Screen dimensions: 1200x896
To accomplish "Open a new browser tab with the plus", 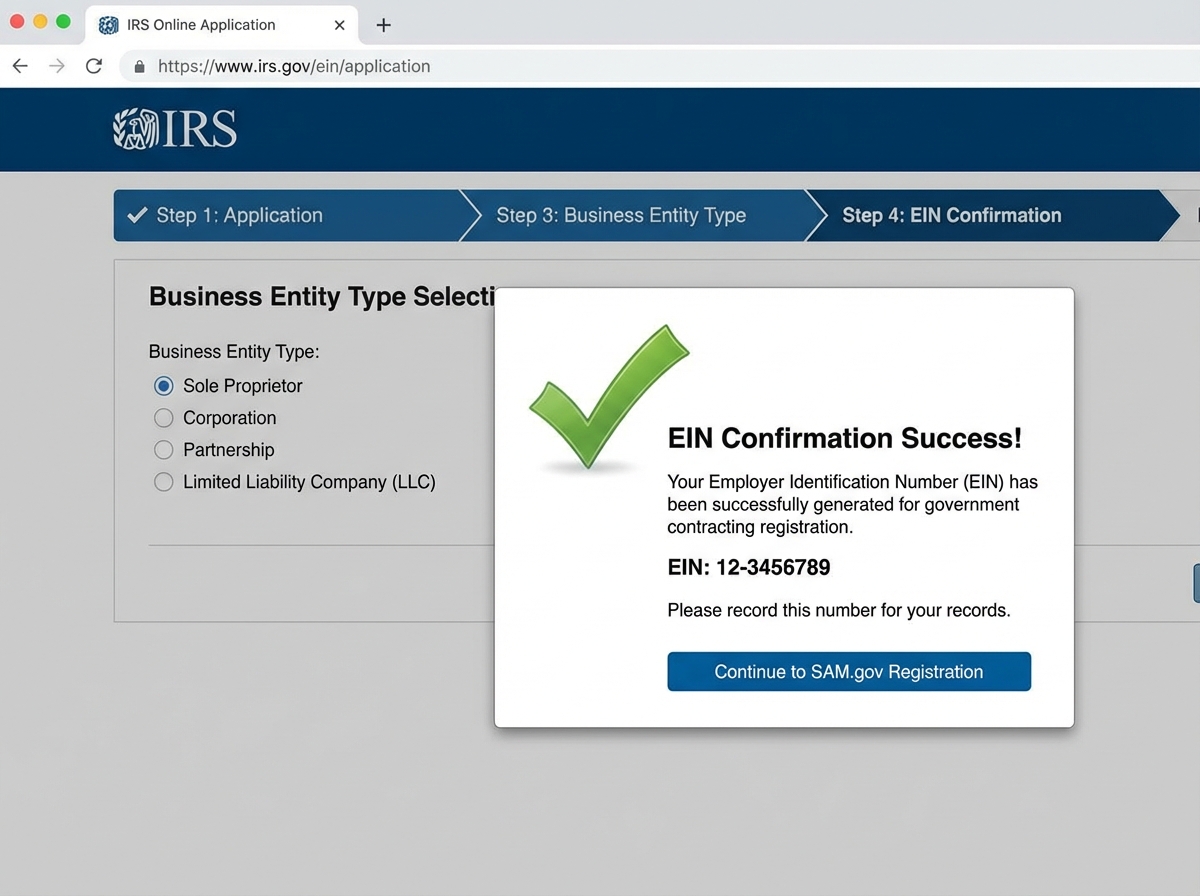I will [x=383, y=24].
